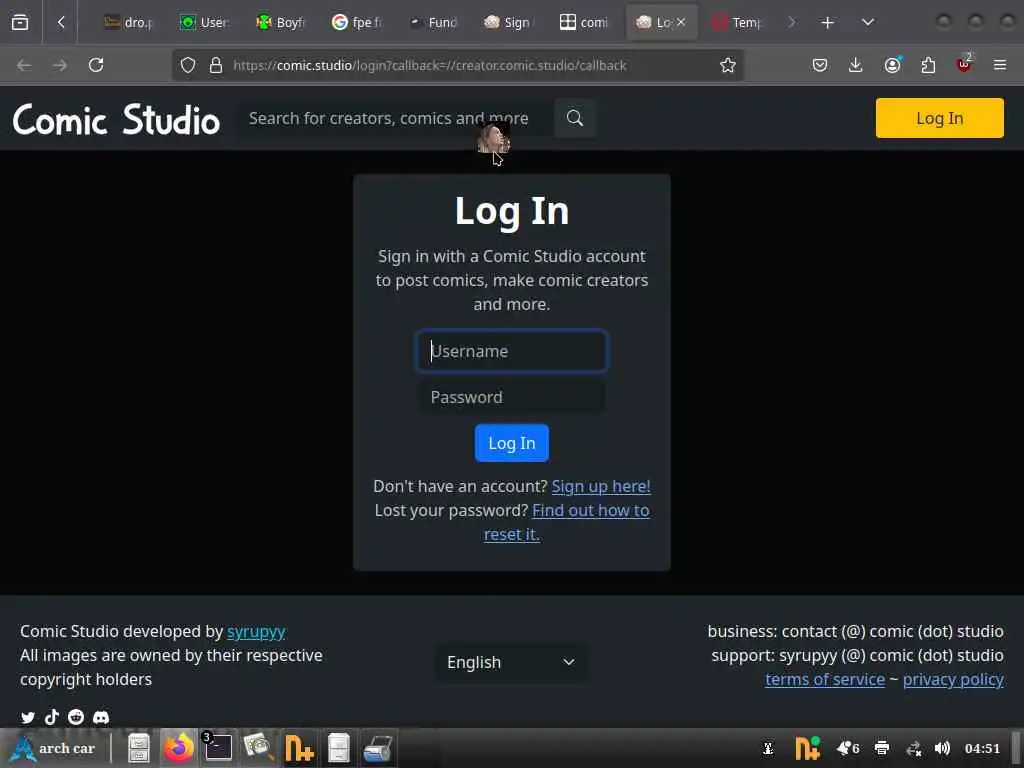This screenshot has height=768, width=1024.
Task: Click the uBlock Origin extension icon
Action: coord(964,64)
